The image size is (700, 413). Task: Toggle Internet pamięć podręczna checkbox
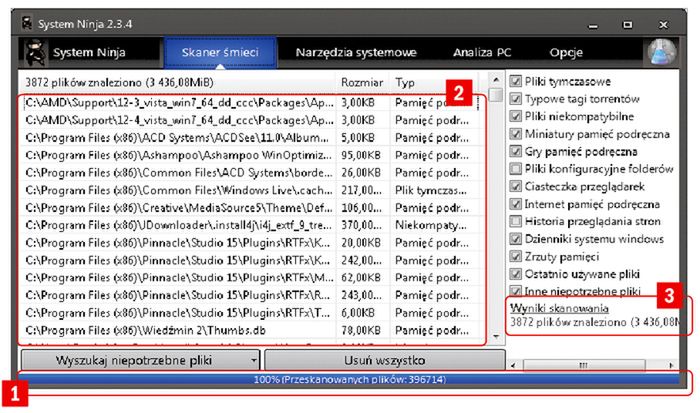click(x=516, y=204)
